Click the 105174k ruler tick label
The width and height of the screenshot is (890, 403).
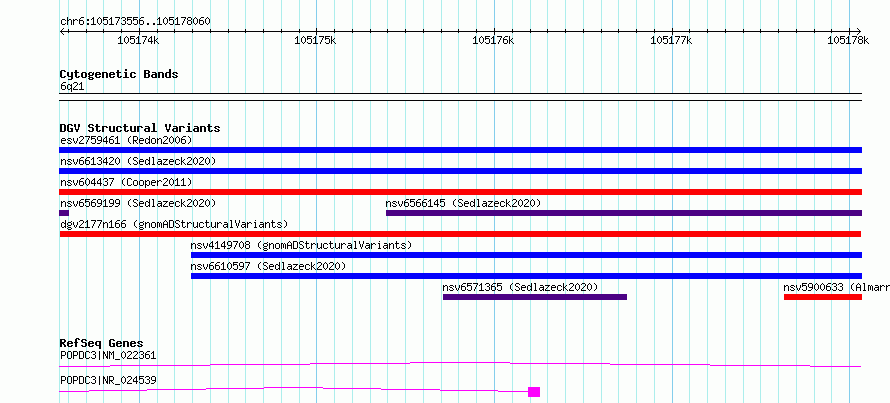tap(138, 40)
